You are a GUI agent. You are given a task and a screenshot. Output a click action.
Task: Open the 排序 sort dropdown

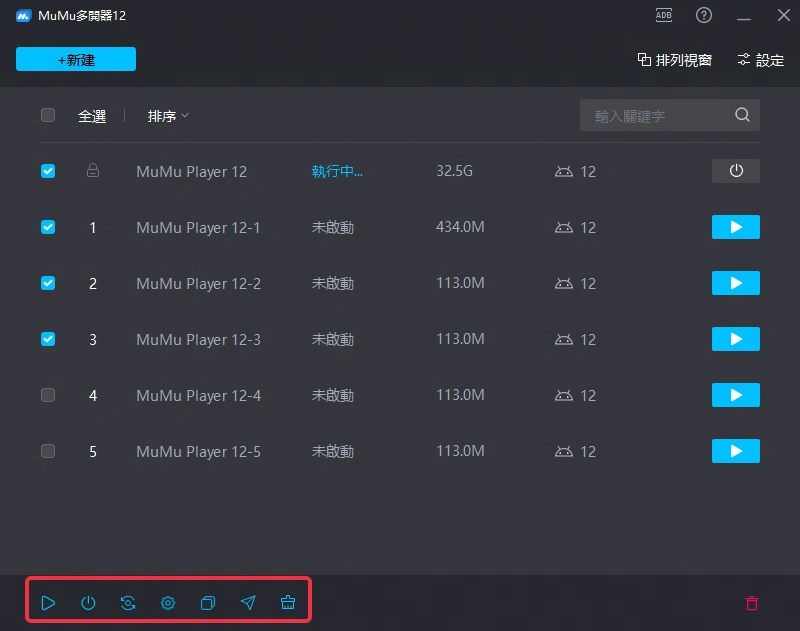(166, 115)
